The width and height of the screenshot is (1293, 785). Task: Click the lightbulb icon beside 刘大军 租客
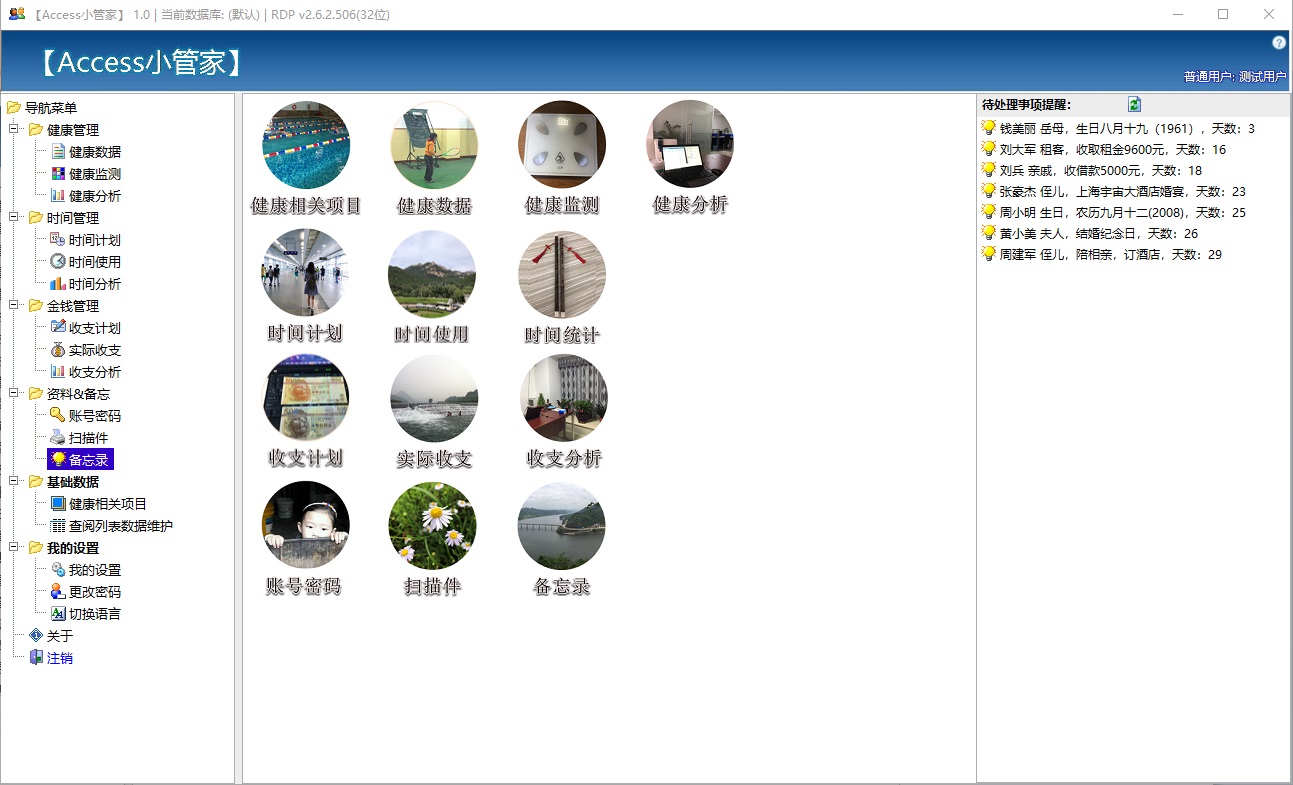[989, 149]
